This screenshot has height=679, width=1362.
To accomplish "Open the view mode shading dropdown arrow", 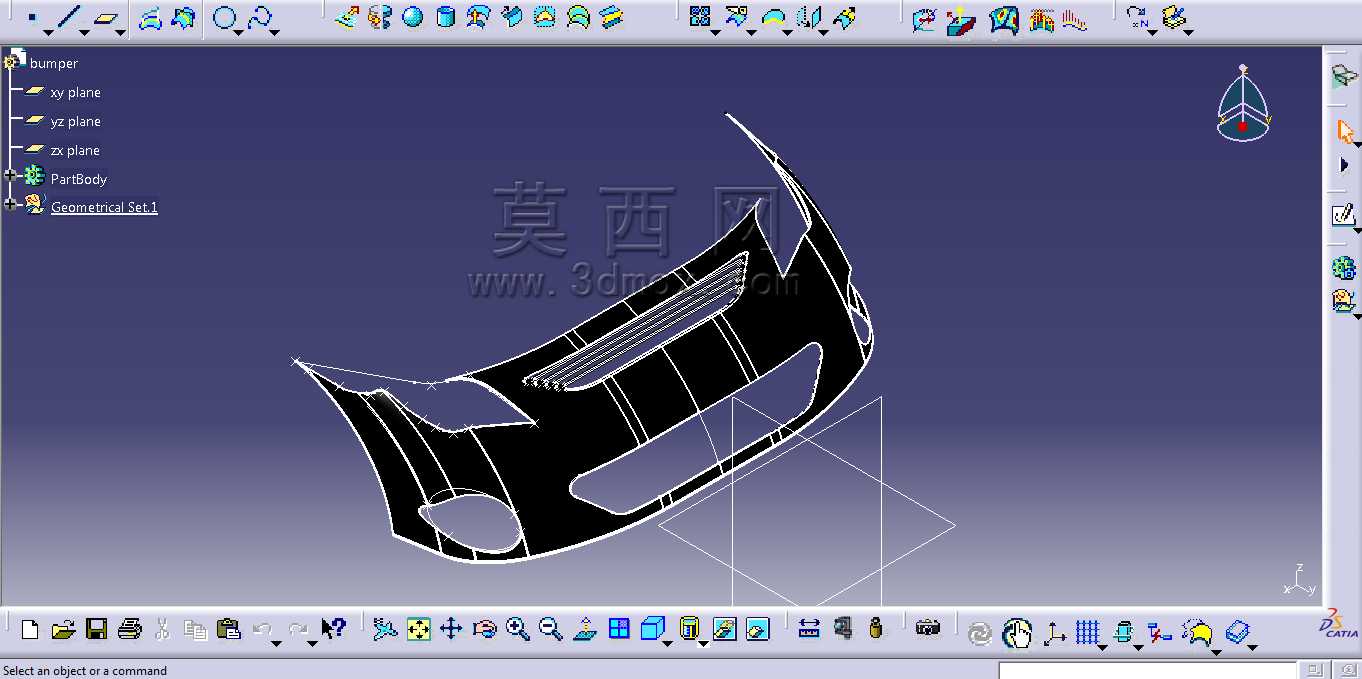I will [703, 643].
